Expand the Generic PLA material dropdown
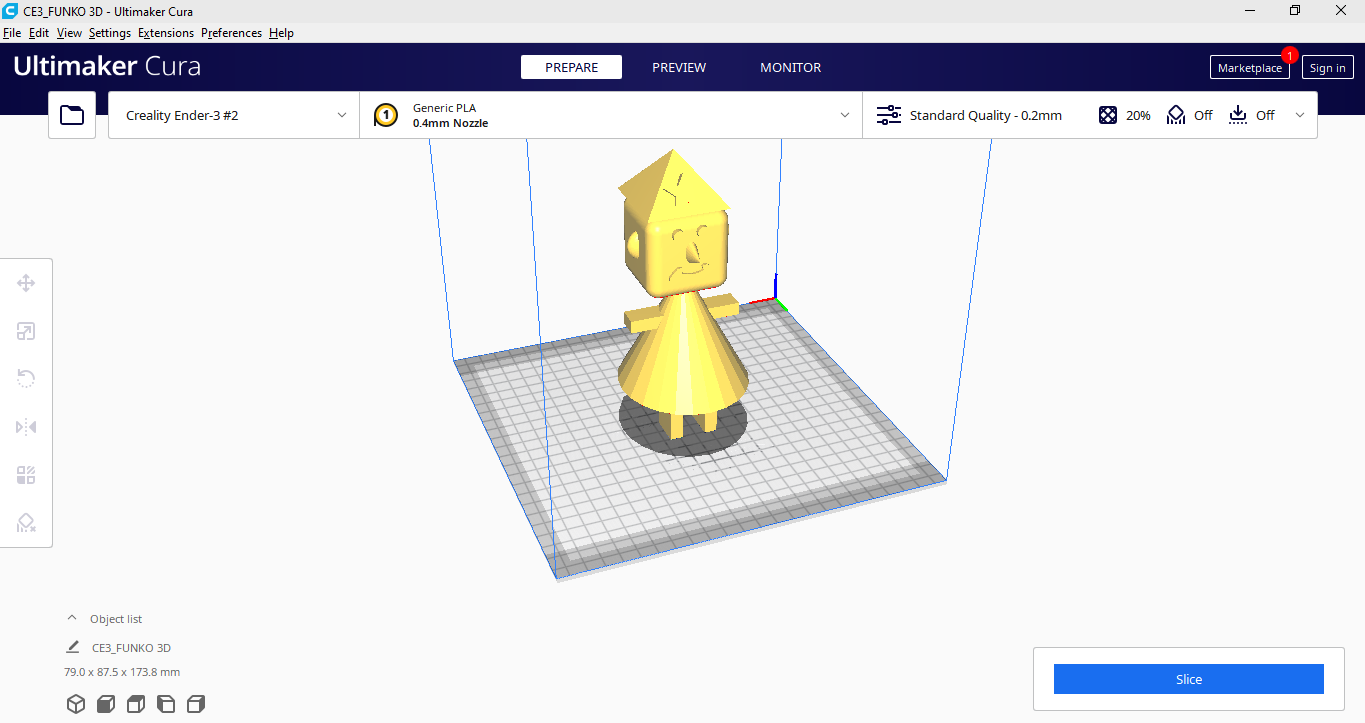This screenshot has width=1365, height=723. pos(611,115)
